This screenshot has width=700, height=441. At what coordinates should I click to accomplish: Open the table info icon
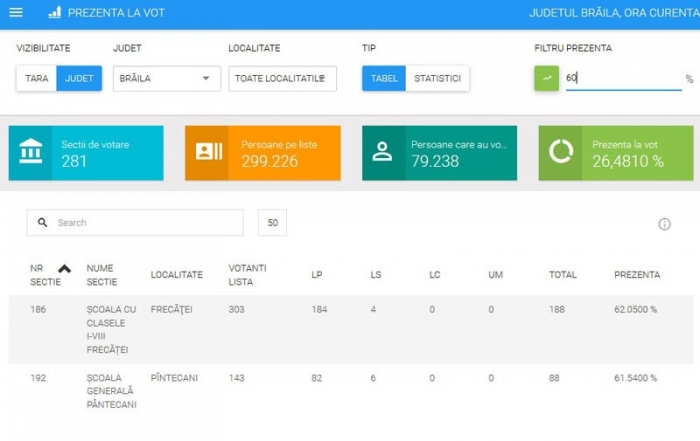click(664, 224)
